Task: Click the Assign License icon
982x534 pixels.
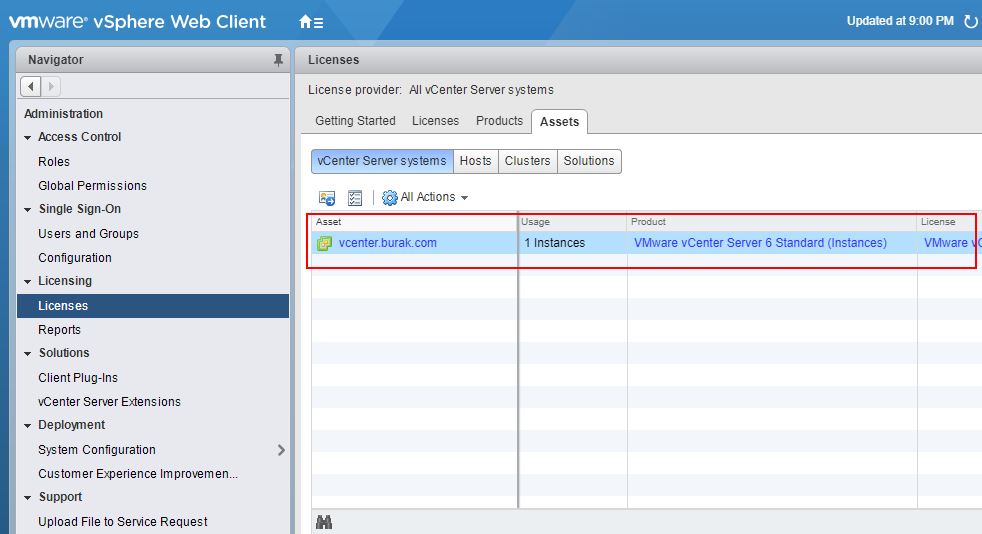Action: 327,198
